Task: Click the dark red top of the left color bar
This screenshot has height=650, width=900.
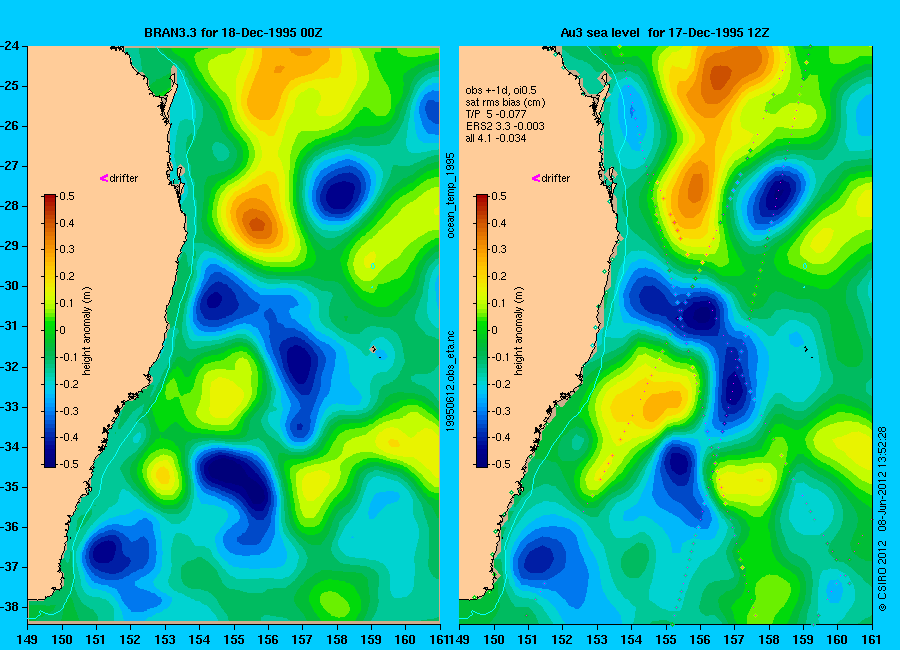Action: pyautogui.click(x=50, y=199)
